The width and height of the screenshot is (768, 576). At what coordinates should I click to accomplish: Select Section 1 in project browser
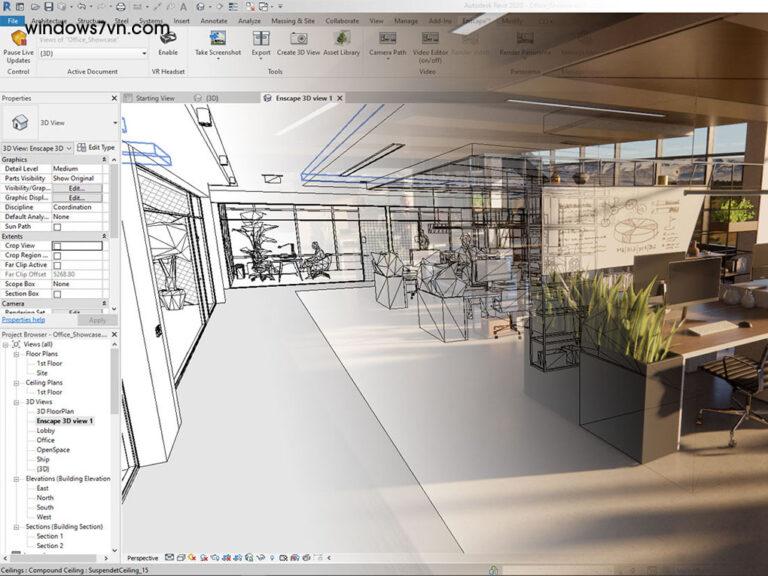[49, 536]
